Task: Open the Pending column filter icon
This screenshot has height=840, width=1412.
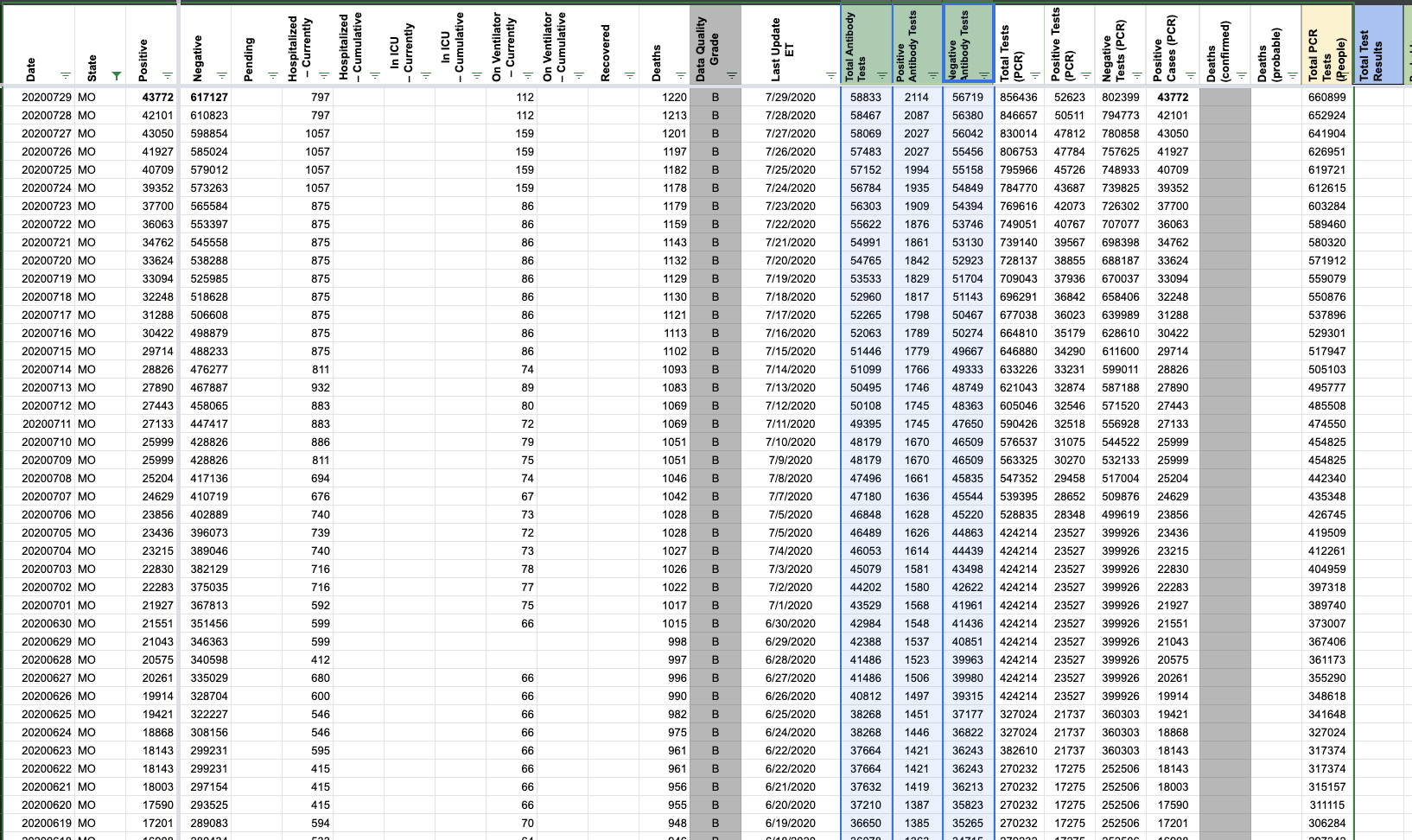Action: tap(272, 76)
